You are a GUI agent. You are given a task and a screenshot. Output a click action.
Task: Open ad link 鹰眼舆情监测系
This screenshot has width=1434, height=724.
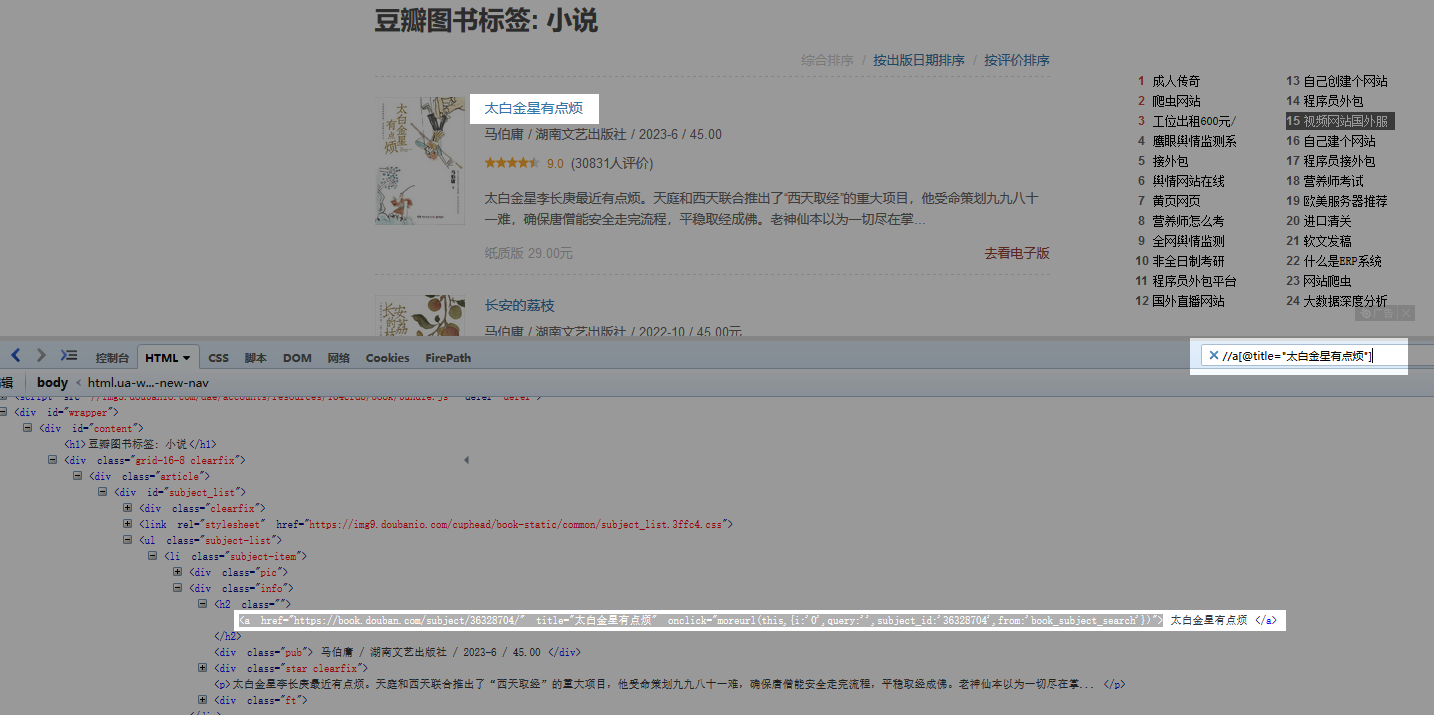pos(1194,141)
